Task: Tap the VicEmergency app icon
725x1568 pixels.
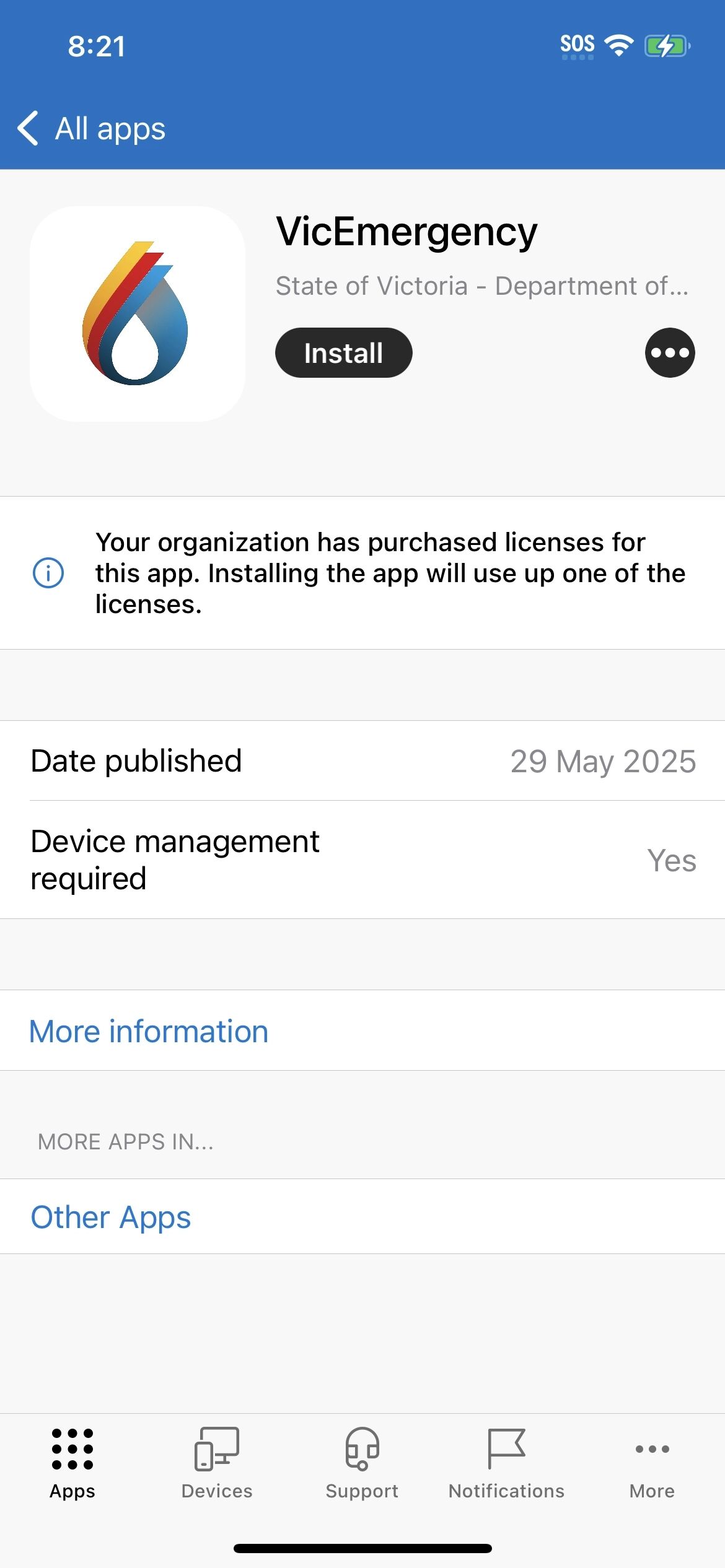Action: (x=137, y=313)
